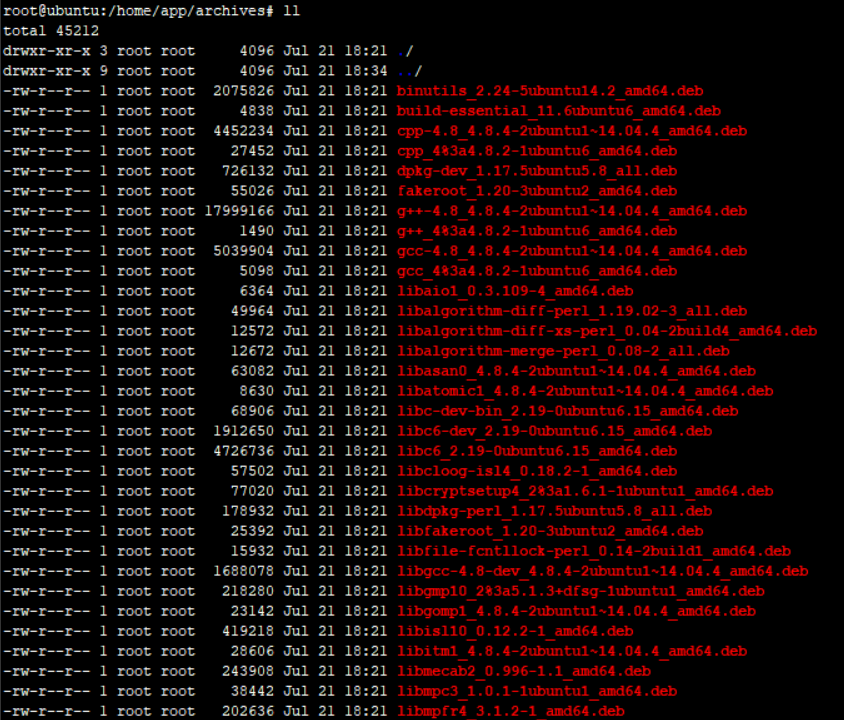
Task: Click libgcc-4.8-dev_4.8.4-2ubuntu1~14.04.4_amd64.deb
Action: point(603,571)
